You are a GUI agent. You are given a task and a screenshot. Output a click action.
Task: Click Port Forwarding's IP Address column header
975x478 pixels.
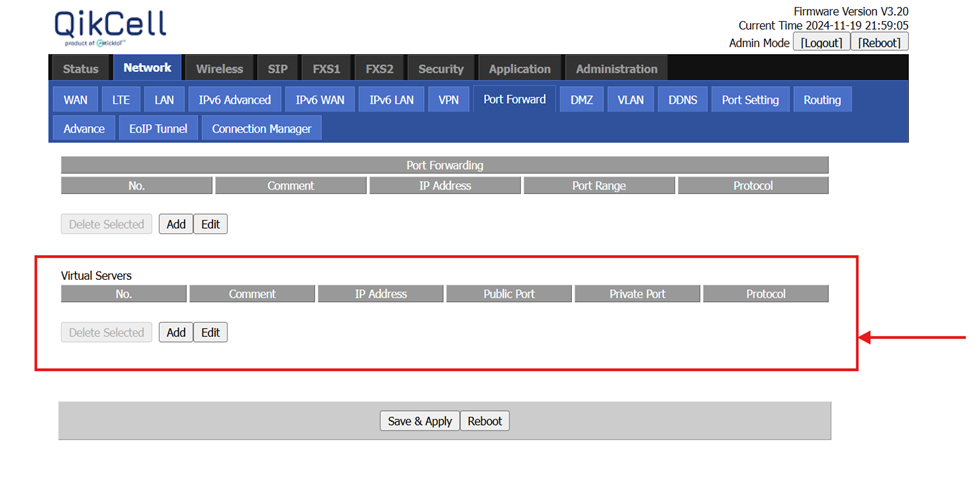(x=445, y=186)
